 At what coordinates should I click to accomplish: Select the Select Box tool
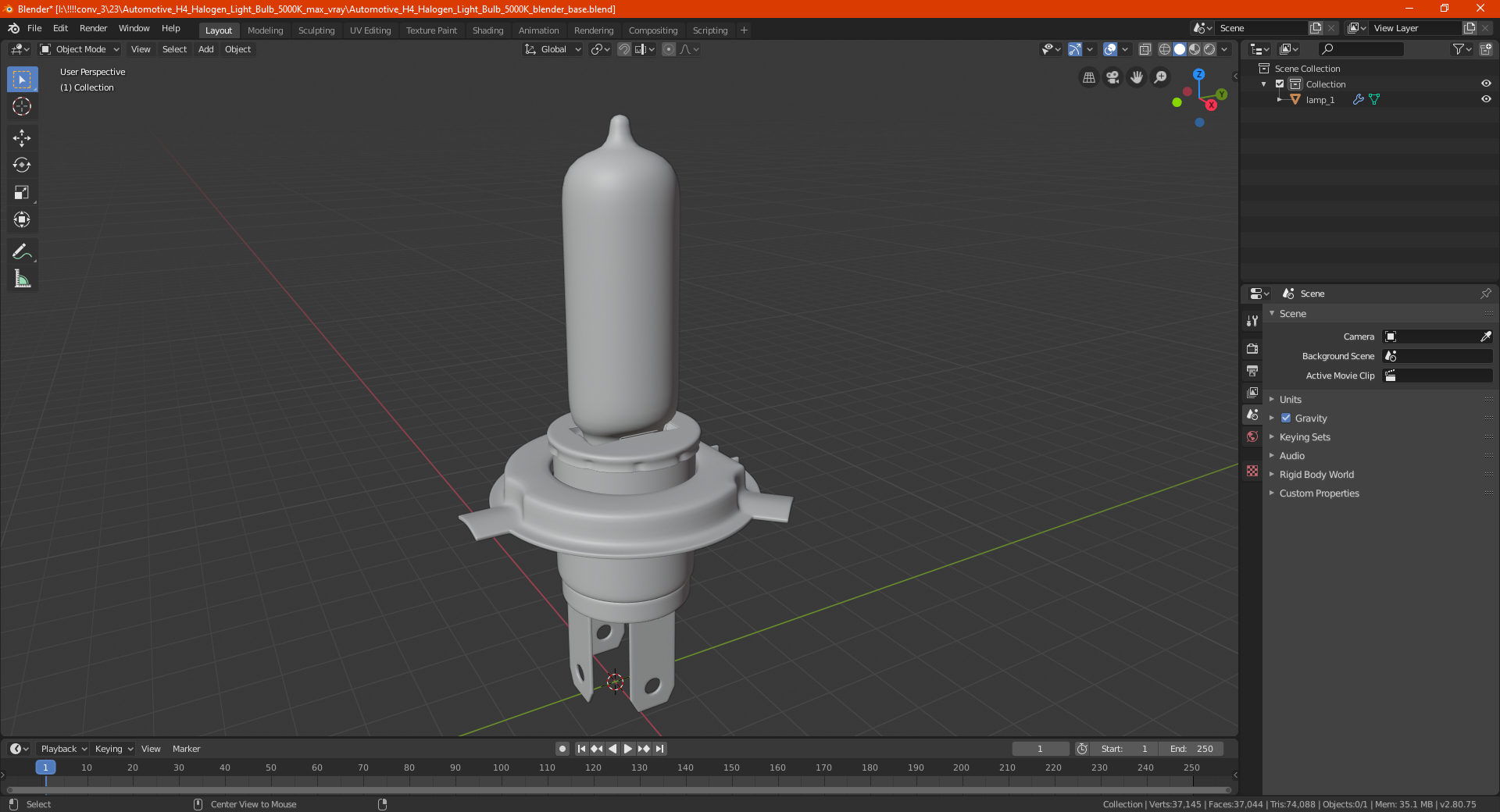click(22, 79)
